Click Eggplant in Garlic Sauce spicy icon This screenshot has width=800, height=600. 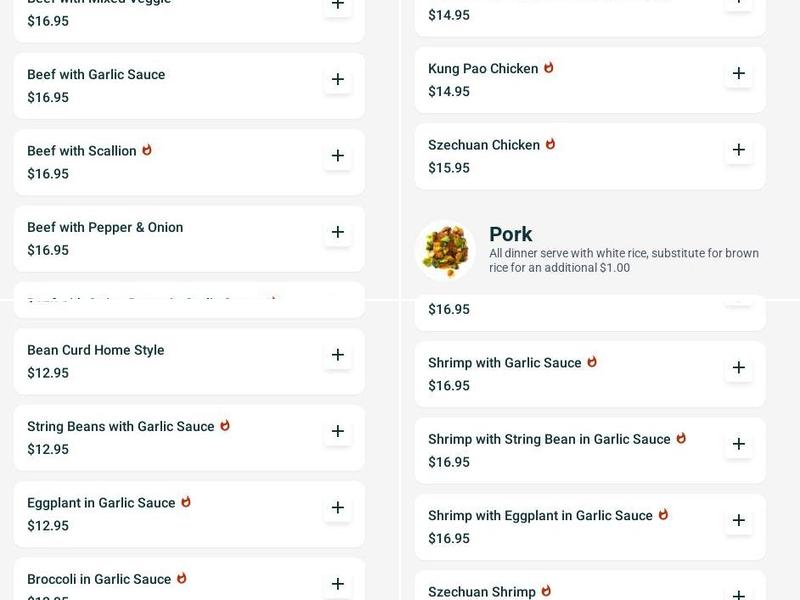pos(185,502)
